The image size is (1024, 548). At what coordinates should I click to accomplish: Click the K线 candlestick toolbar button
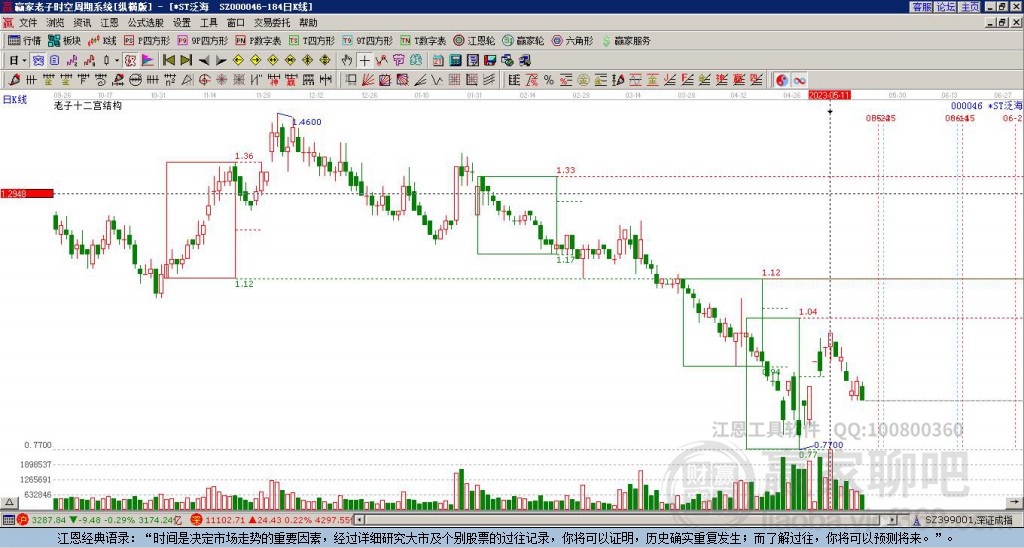pos(102,40)
